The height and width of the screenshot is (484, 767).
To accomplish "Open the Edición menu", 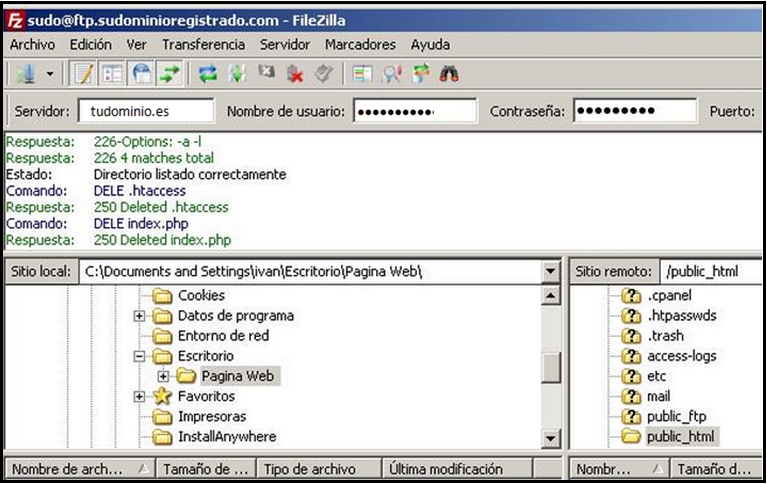I will (90, 45).
